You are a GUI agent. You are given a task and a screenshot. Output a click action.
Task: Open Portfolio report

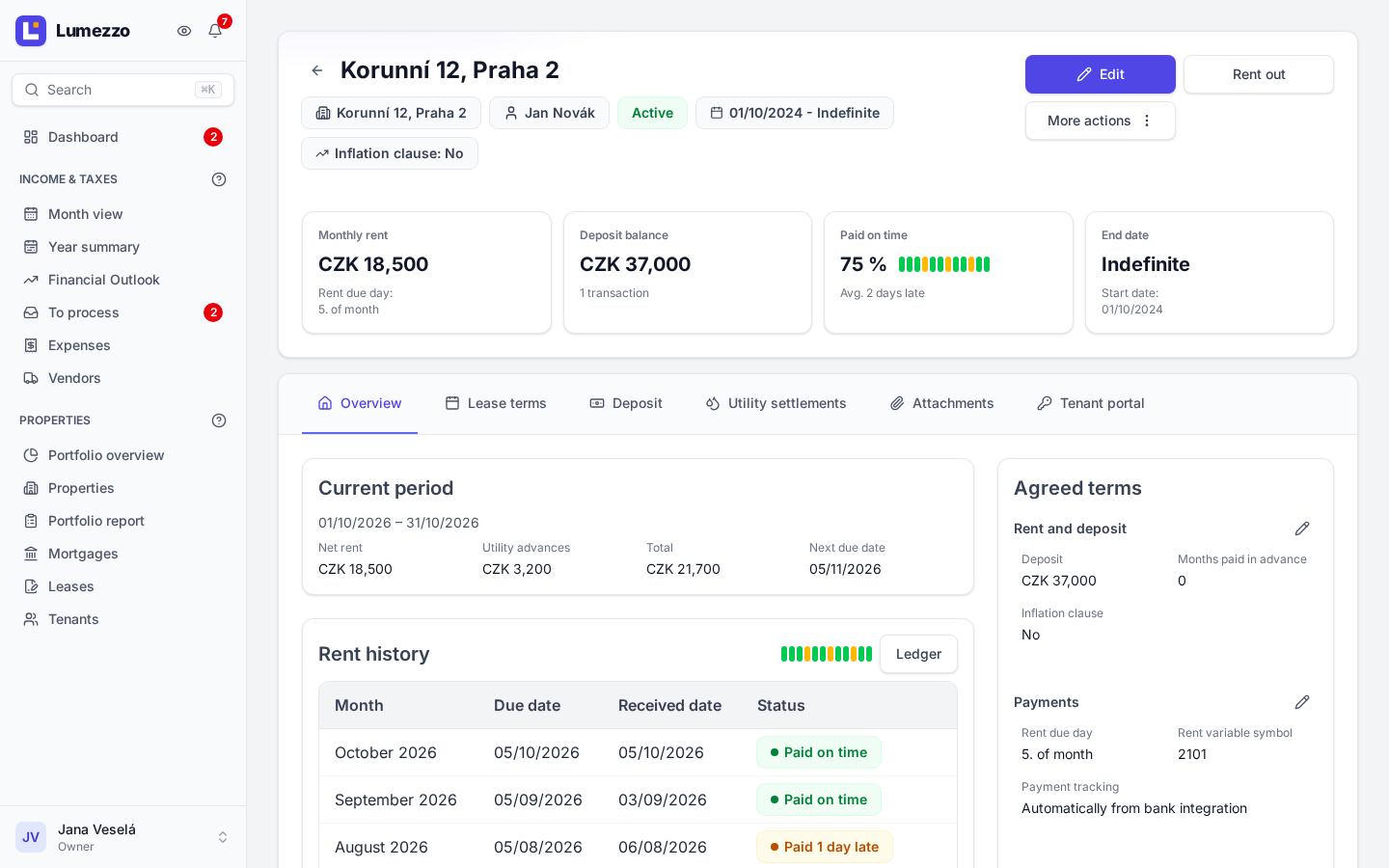(123, 521)
